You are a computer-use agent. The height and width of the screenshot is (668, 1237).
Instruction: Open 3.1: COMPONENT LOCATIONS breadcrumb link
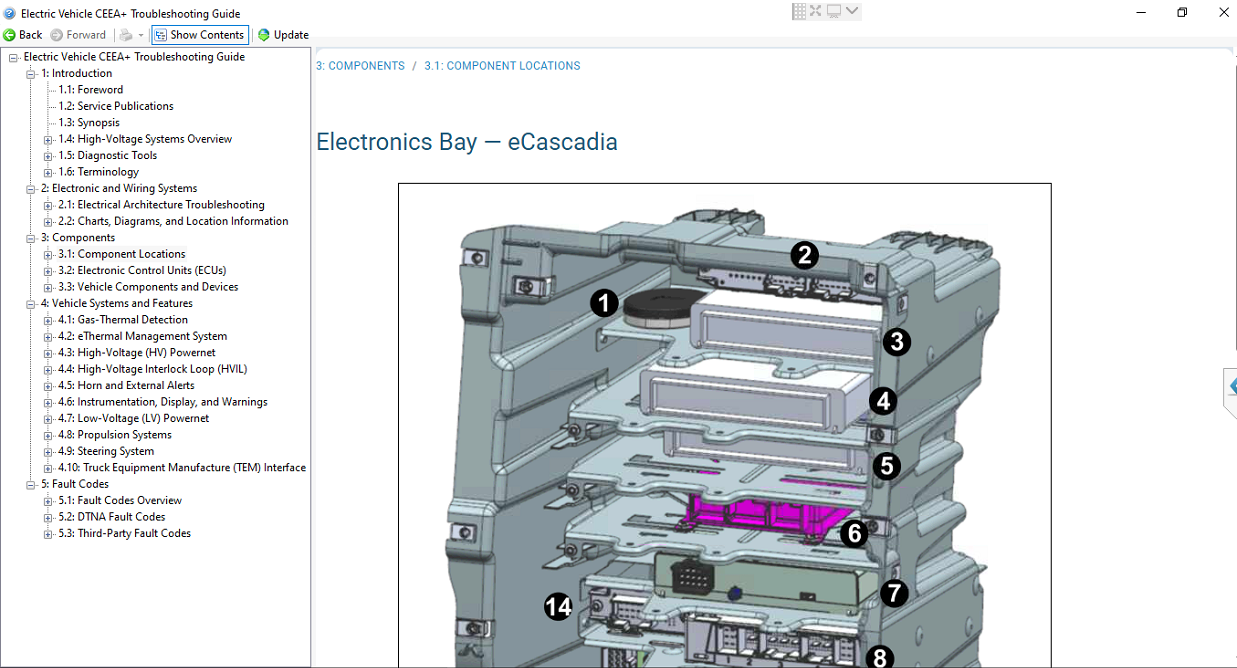point(502,65)
